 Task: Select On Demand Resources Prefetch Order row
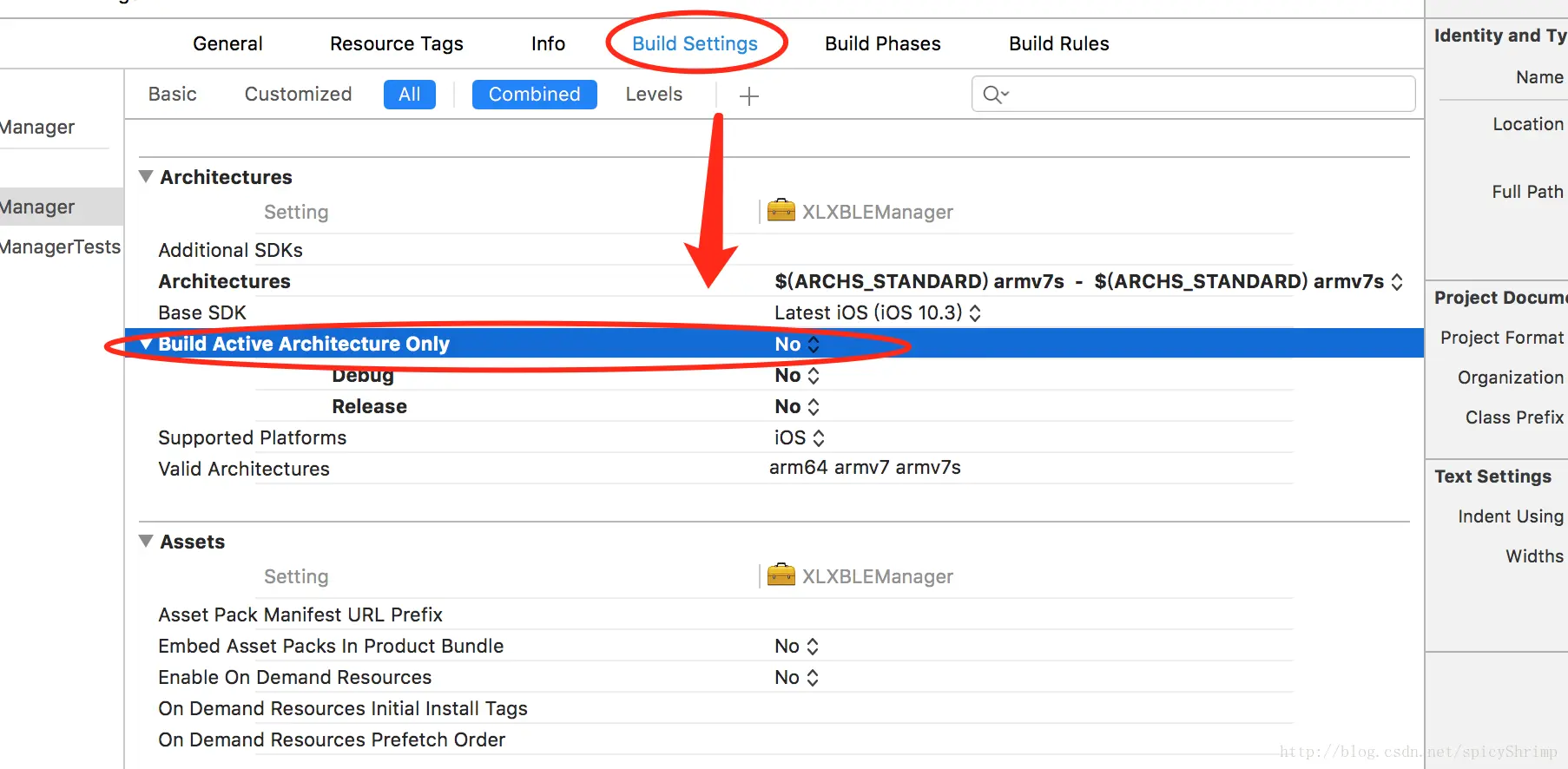point(332,739)
